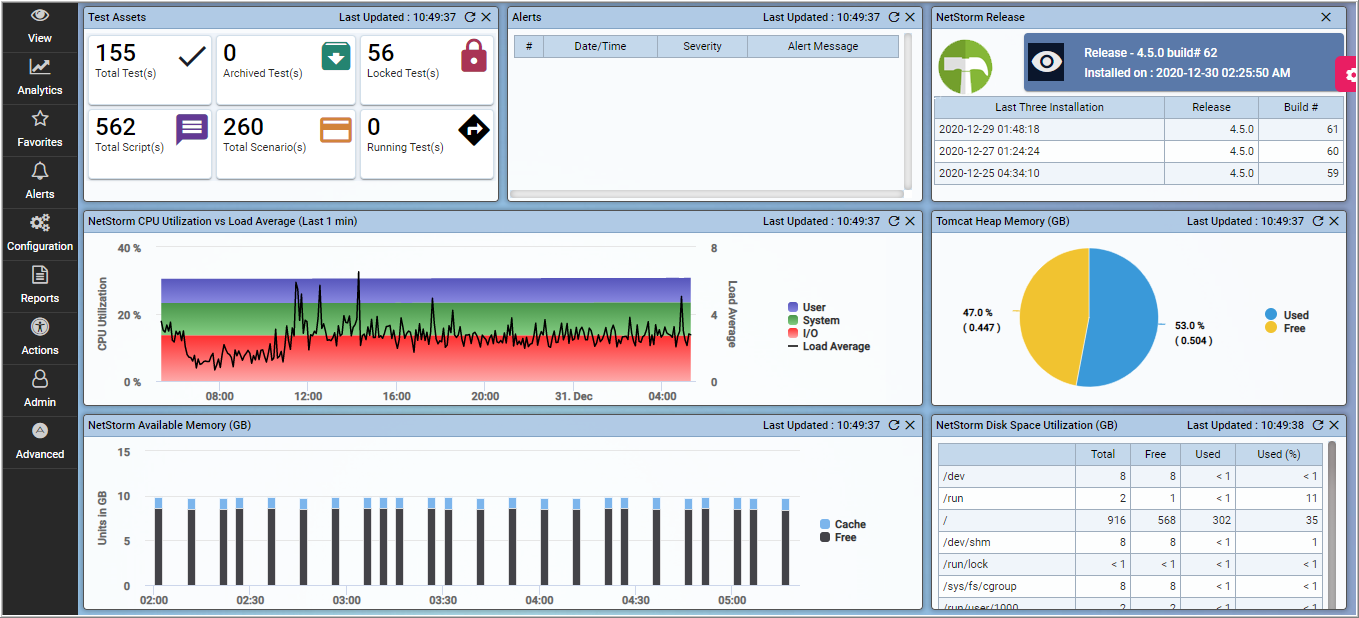1359x618 pixels.
Task: Open the Configuration sidebar item
Action: pyautogui.click(x=39, y=234)
